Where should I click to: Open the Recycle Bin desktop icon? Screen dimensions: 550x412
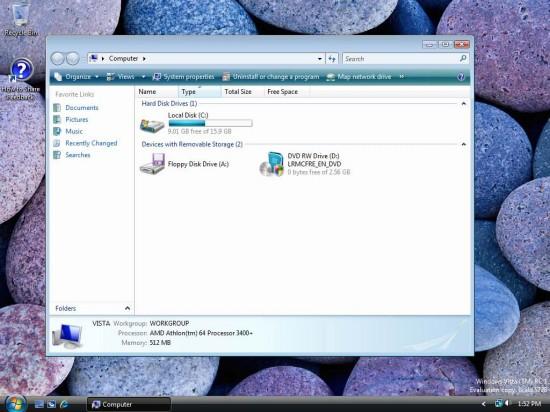click(x=20, y=18)
